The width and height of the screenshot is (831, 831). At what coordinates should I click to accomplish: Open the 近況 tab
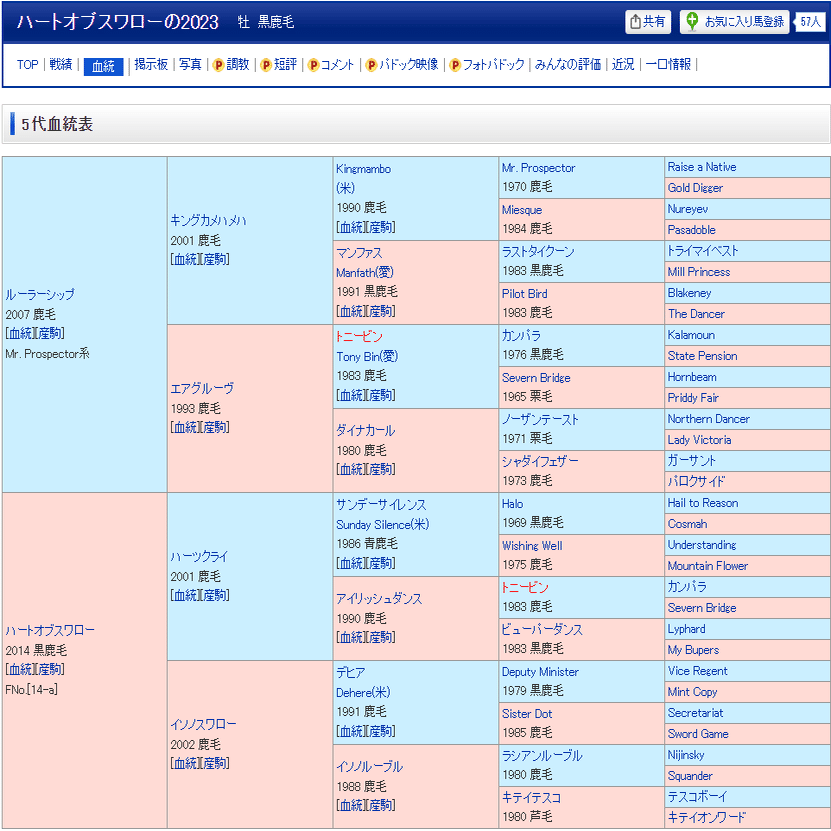623,65
